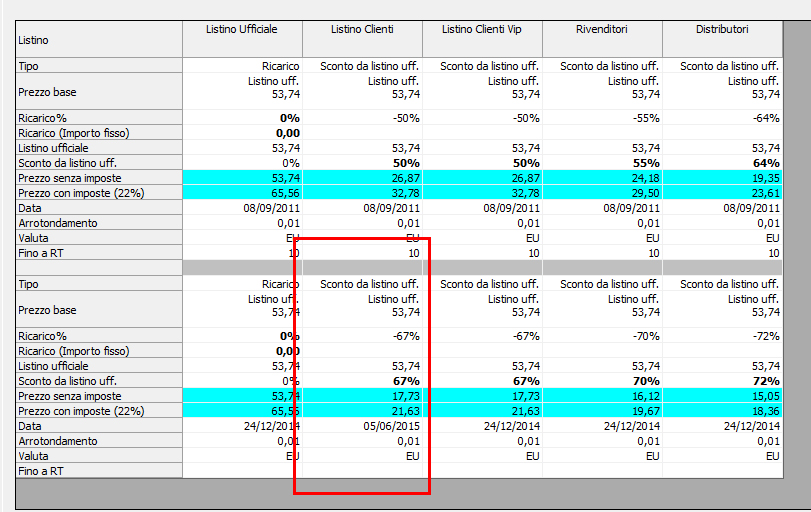Select the -55% Ricarico% cell under Rivenditori
Screen dimensions: 811x512
[x=602, y=118]
